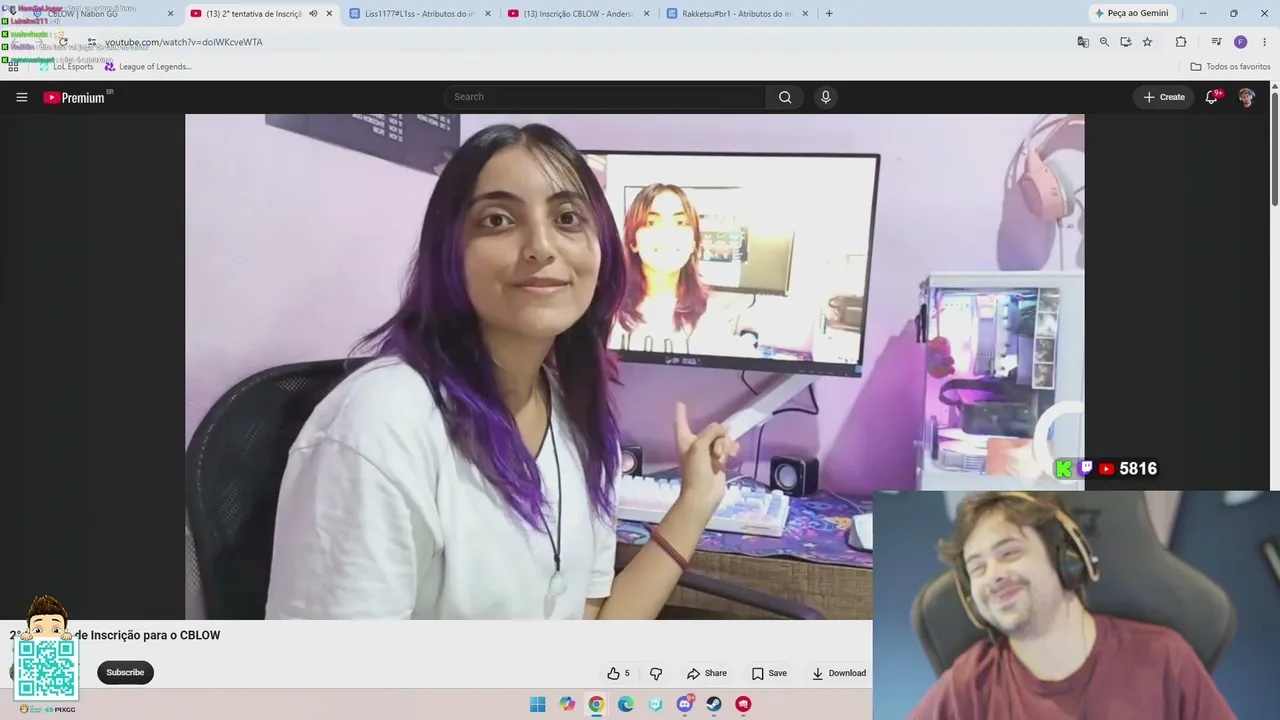Screen dimensions: 1280x720
Task: Close the Inscrição CBLOW - Anders tab
Action: [646, 14]
